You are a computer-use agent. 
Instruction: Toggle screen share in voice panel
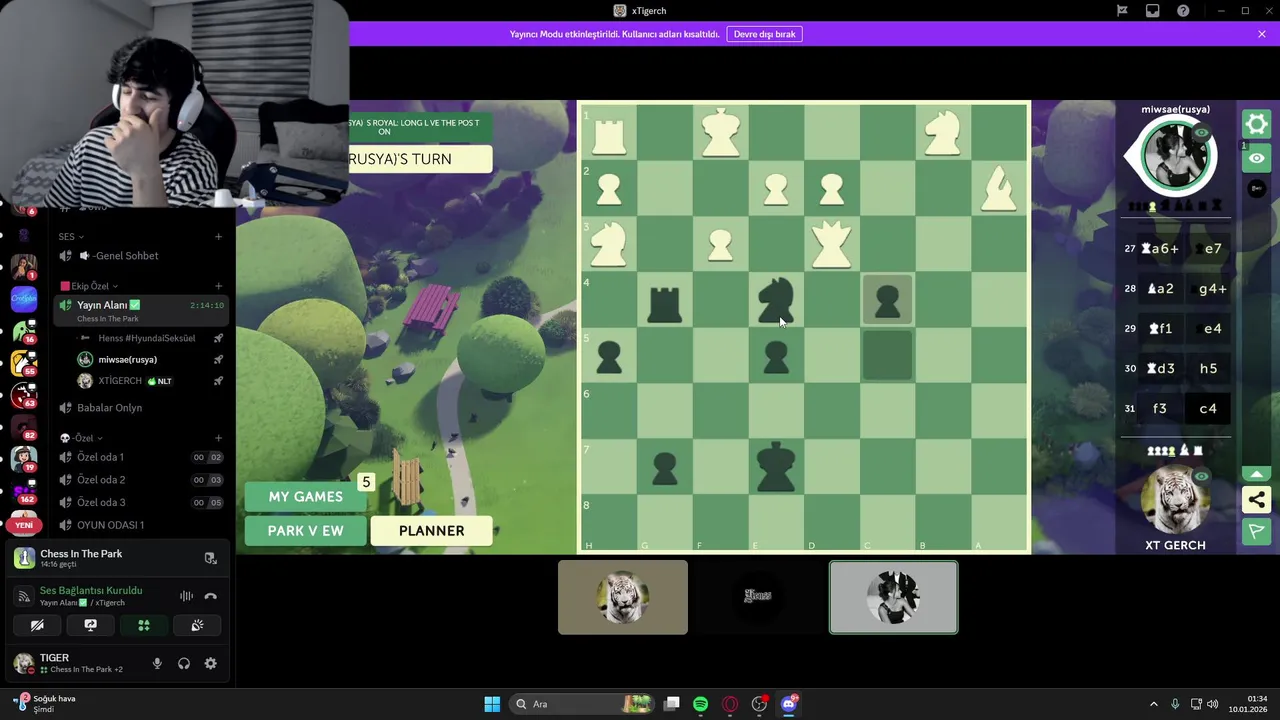[x=90, y=625]
